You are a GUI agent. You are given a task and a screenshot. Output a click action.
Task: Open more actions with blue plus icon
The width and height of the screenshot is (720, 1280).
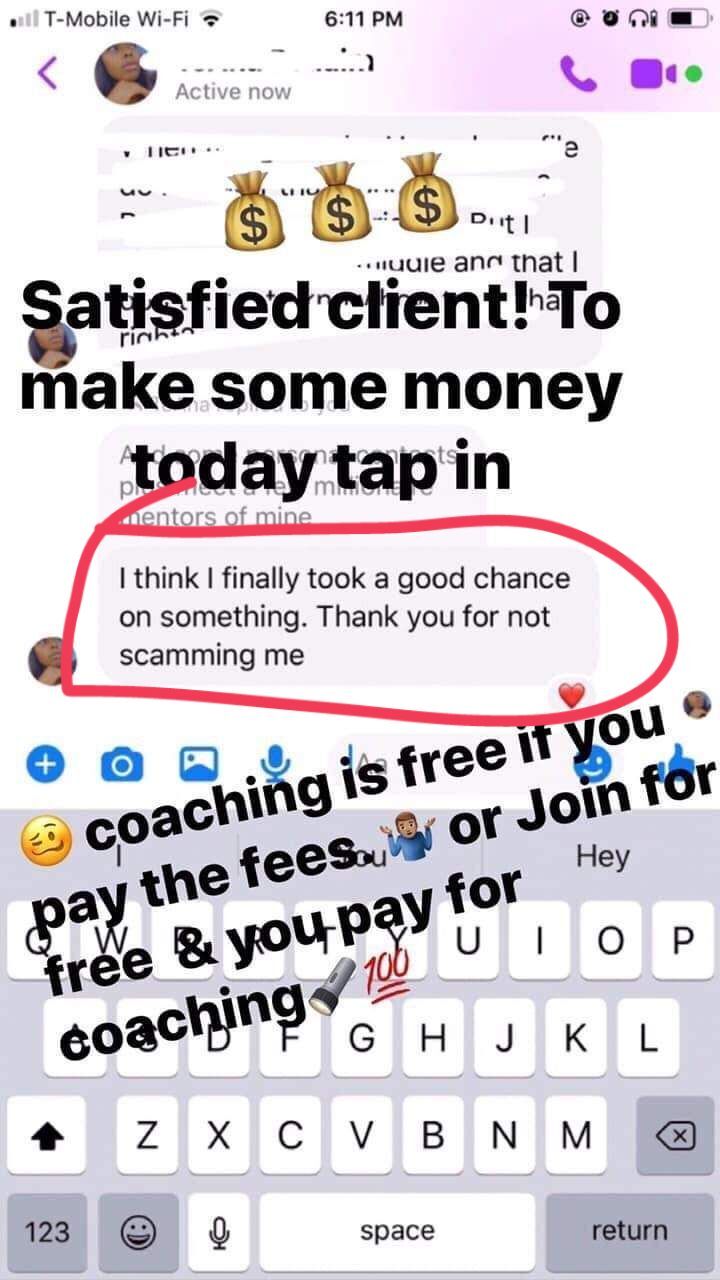click(x=43, y=765)
